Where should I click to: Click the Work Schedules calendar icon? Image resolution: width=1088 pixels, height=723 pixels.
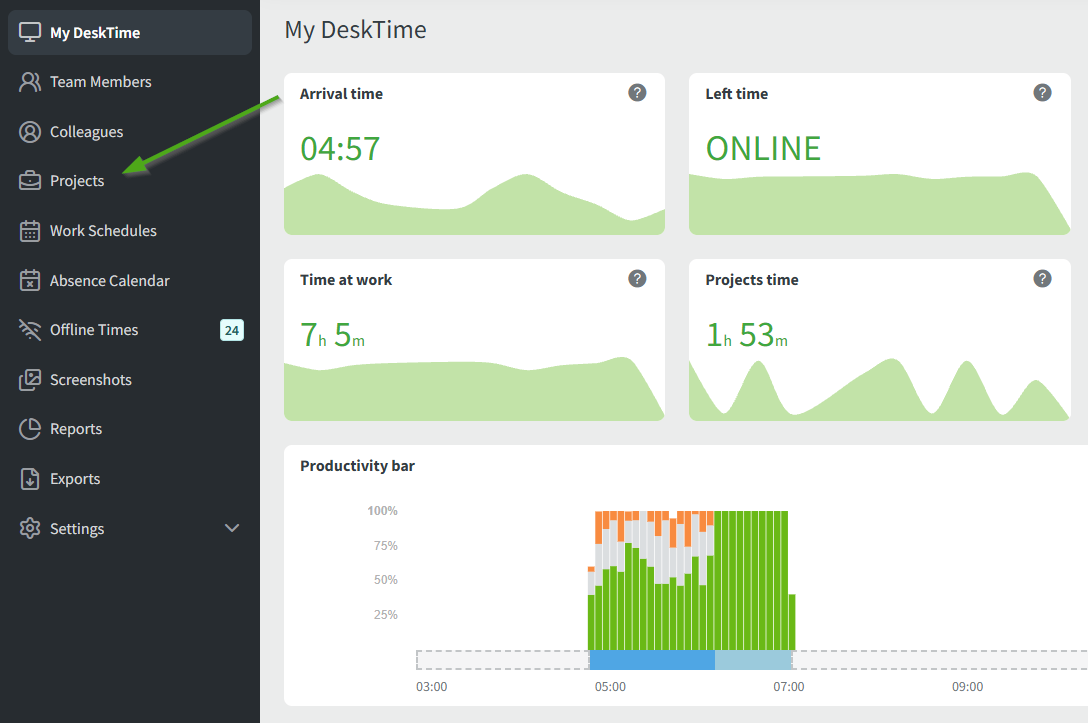click(31, 231)
